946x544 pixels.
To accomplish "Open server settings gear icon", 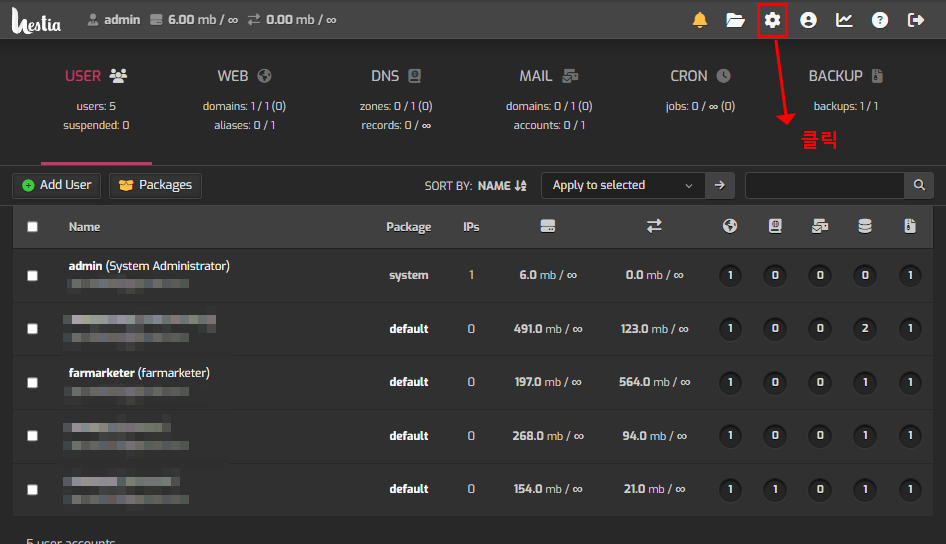I will click(x=772, y=20).
